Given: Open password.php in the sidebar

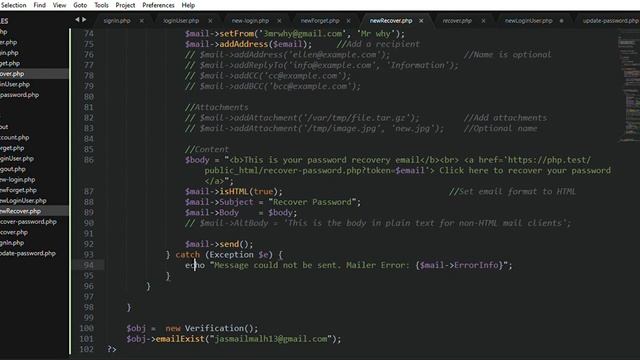Looking at the screenshot, I should 20,95.
